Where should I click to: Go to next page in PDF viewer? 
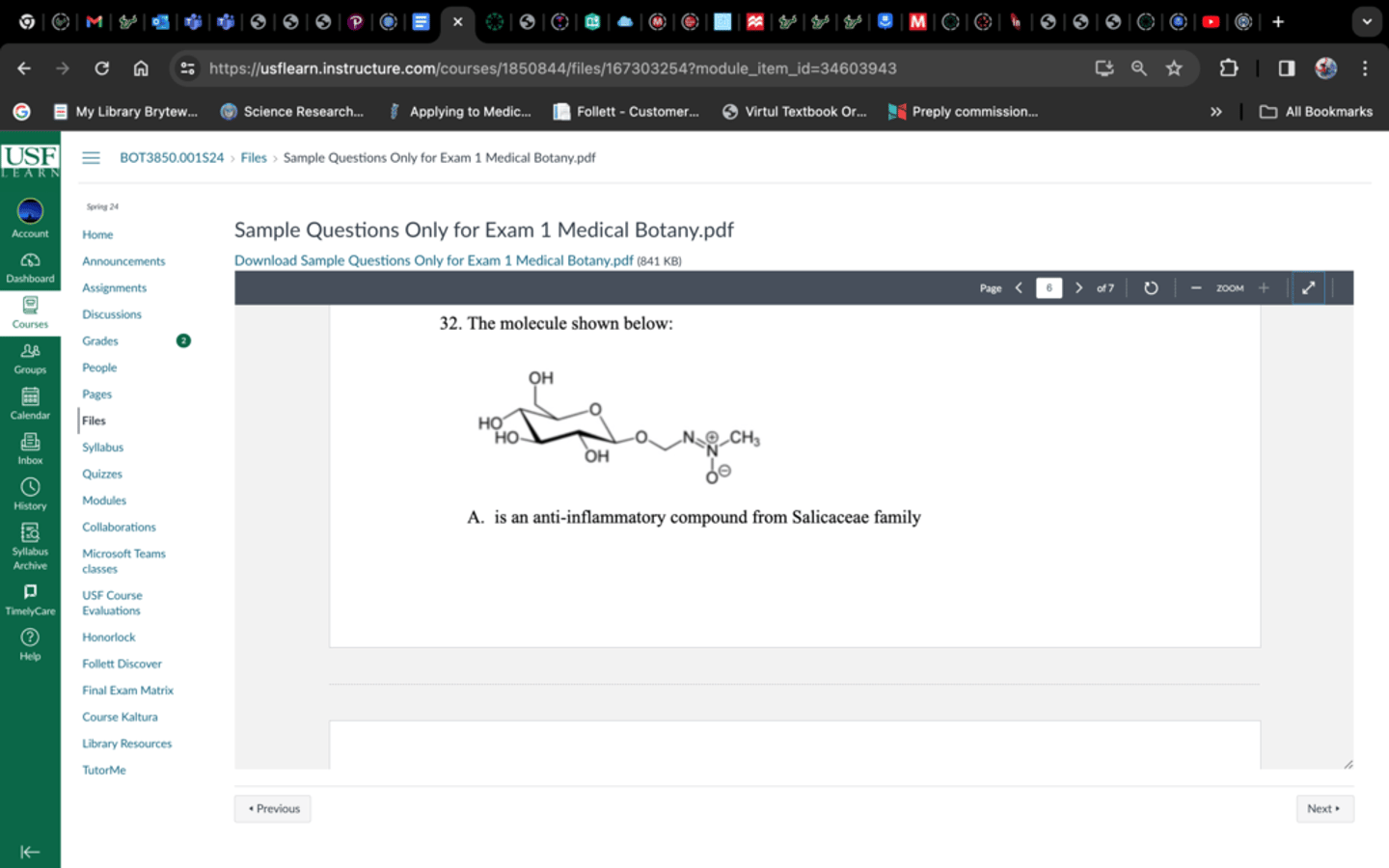tap(1078, 288)
